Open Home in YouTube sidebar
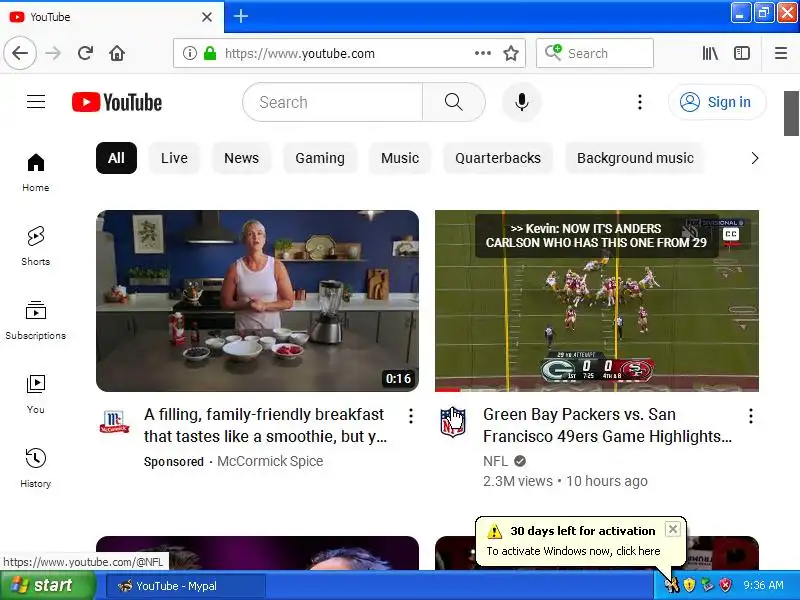Screen dimensions: 800x600 click(36, 172)
